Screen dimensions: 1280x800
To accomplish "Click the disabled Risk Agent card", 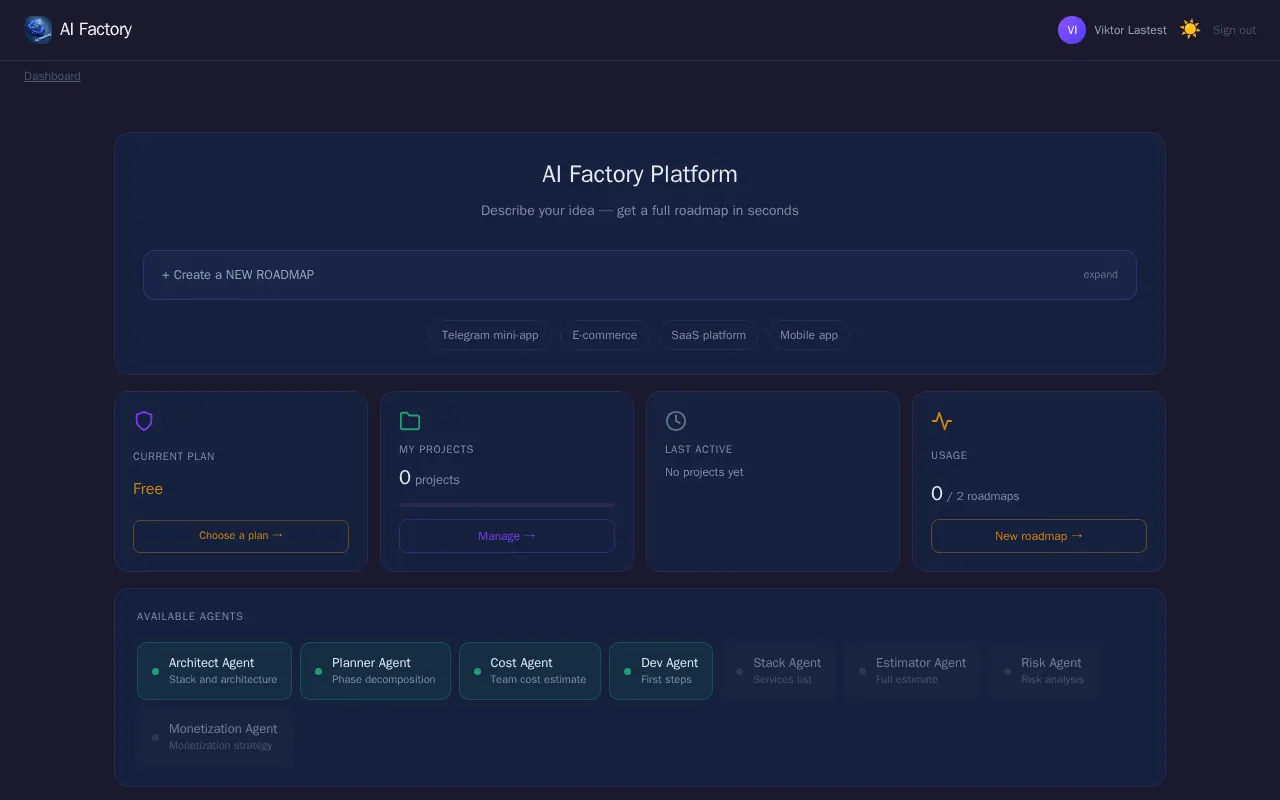I will click(x=1044, y=671).
